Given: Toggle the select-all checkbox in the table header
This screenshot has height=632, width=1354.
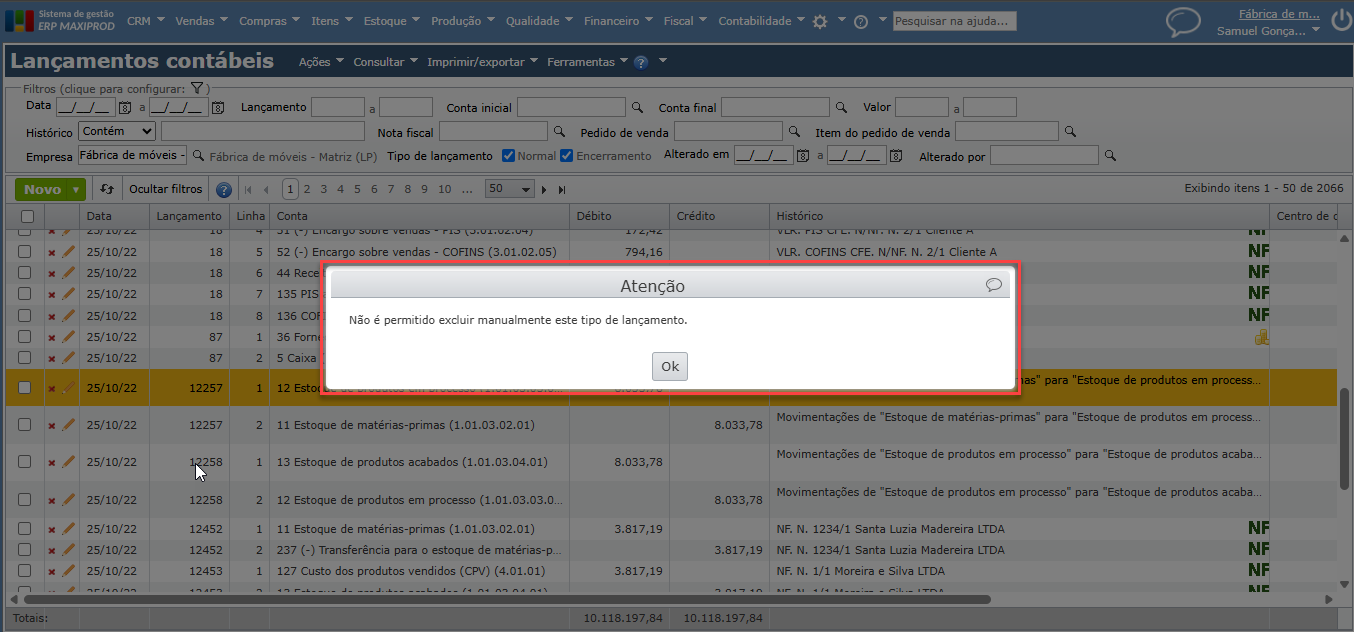Looking at the screenshot, I should pos(27,216).
